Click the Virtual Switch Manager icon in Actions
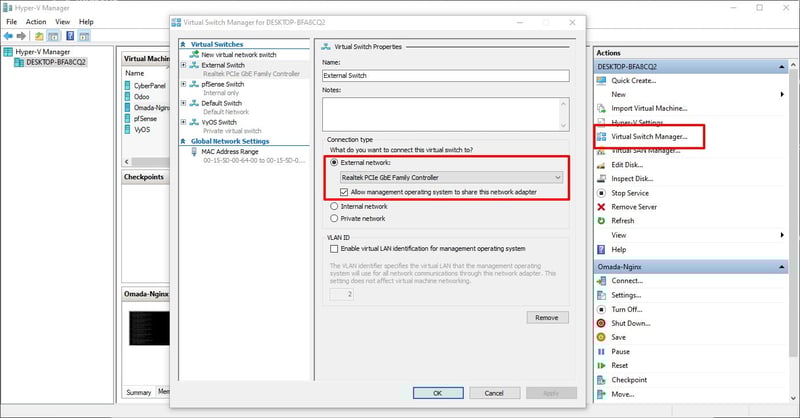 click(x=601, y=136)
